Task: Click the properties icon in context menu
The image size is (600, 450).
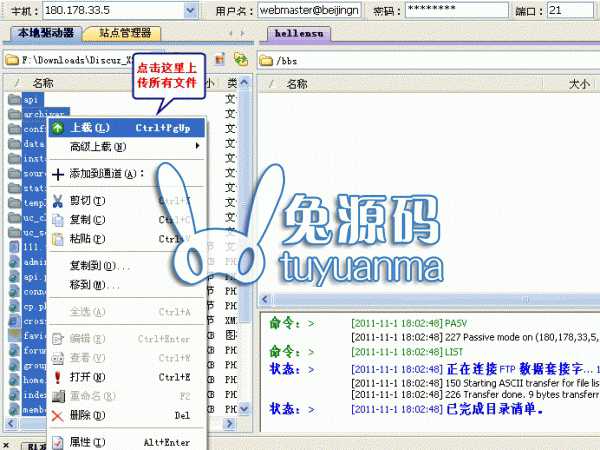Action: 58,442
